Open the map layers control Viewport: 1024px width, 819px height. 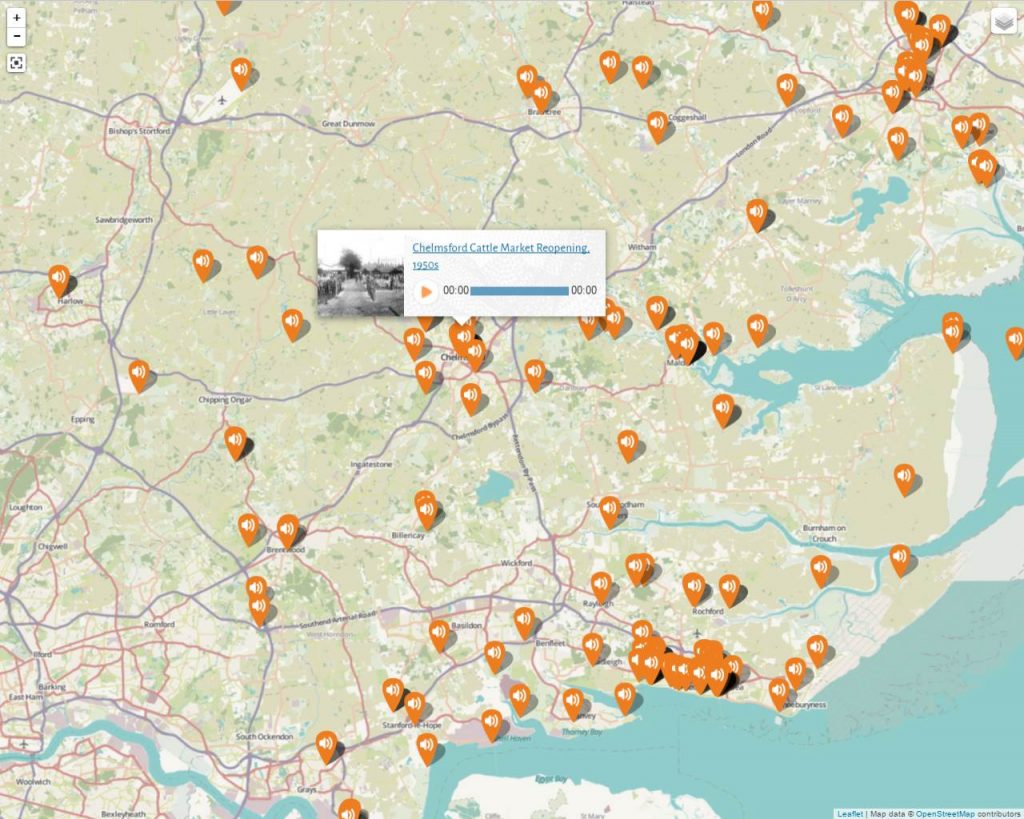coord(1003,22)
